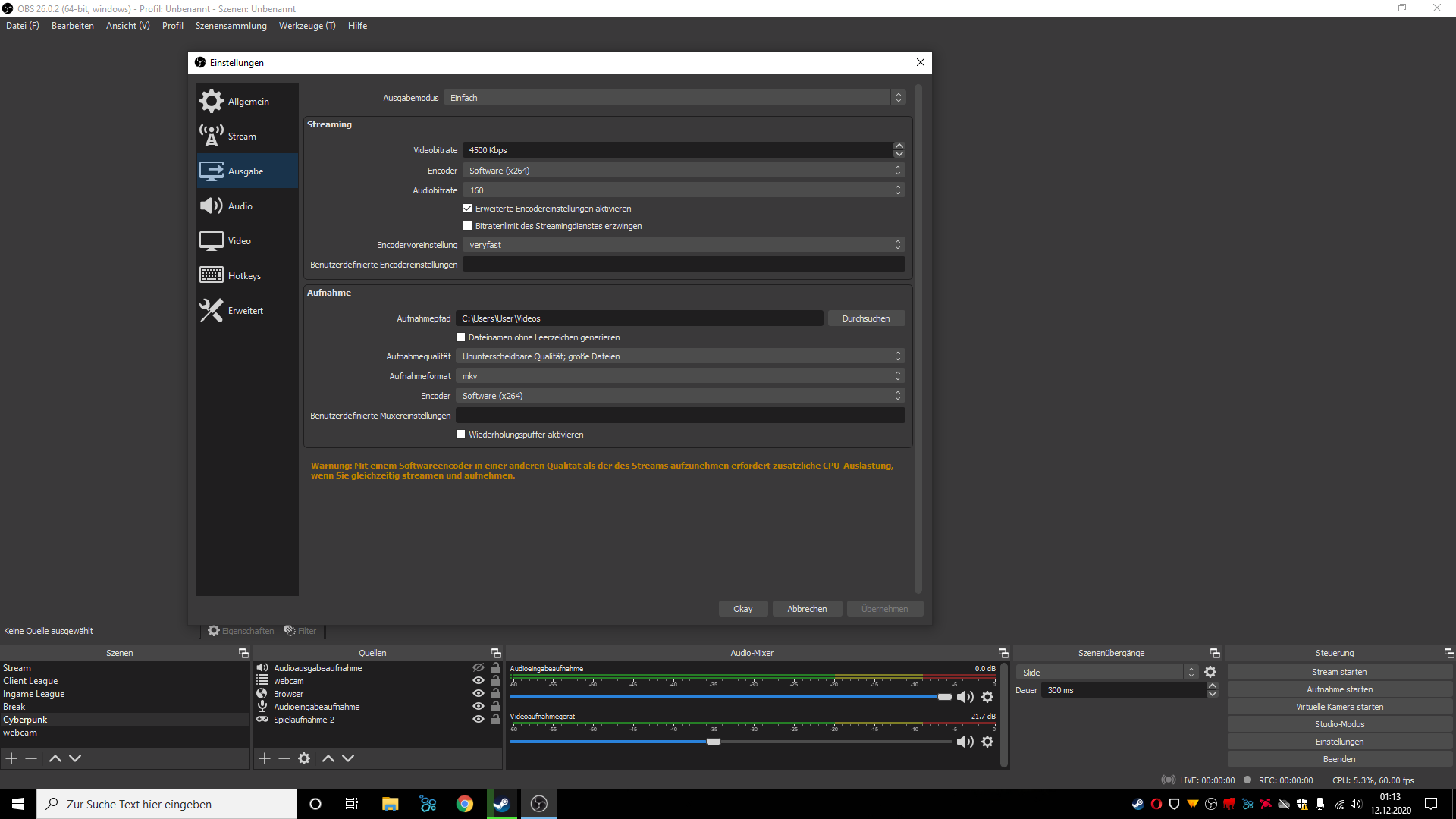Disable Erweiterte Encodereinstellungen aktivieren checkbox
1456x819 pixels.
(468, 209)
